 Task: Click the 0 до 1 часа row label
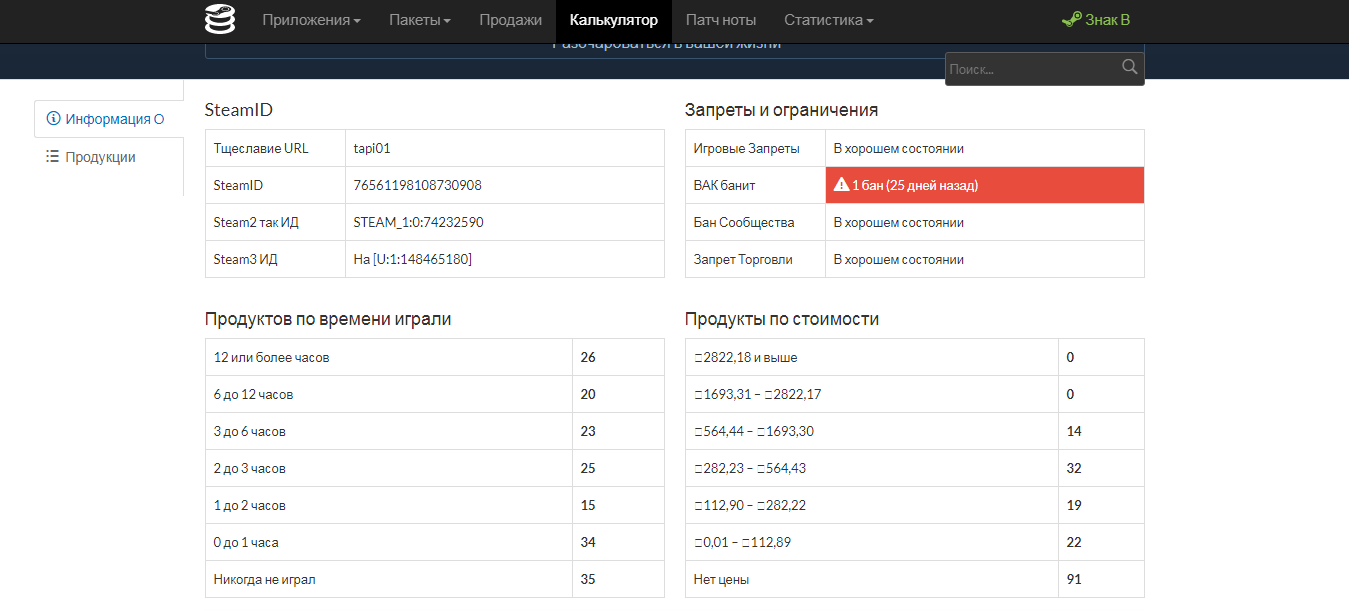tap(246, 542)
